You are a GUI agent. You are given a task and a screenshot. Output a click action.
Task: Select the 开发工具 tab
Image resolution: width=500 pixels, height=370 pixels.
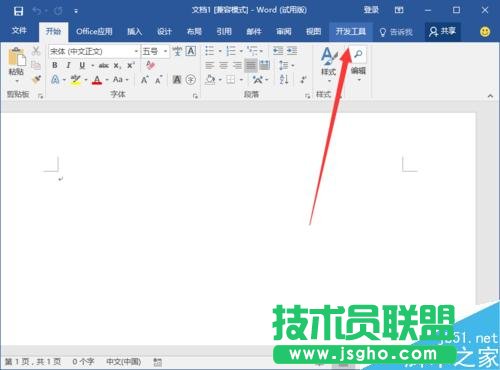[351, 32]
